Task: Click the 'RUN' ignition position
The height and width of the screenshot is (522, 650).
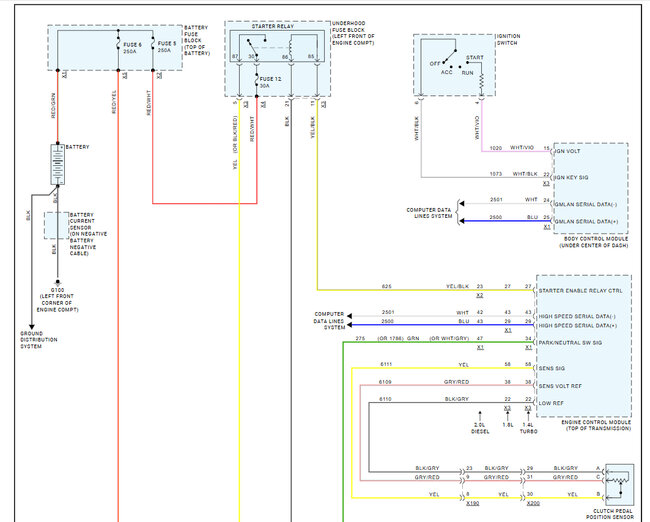Action: pyautogui.click(x=467, y=73)
